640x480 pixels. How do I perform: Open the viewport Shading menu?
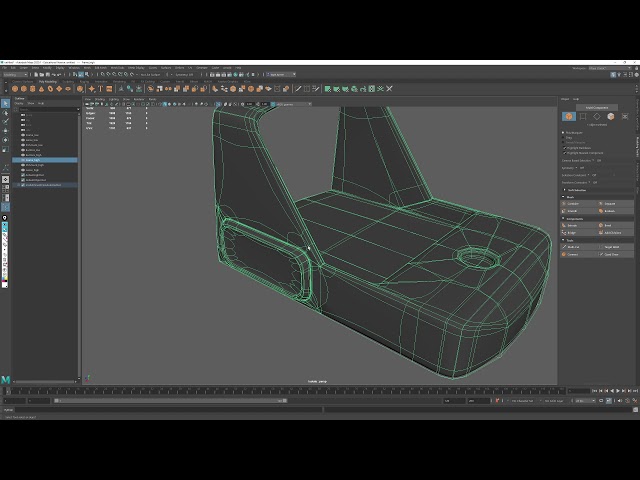coord(100,99)
